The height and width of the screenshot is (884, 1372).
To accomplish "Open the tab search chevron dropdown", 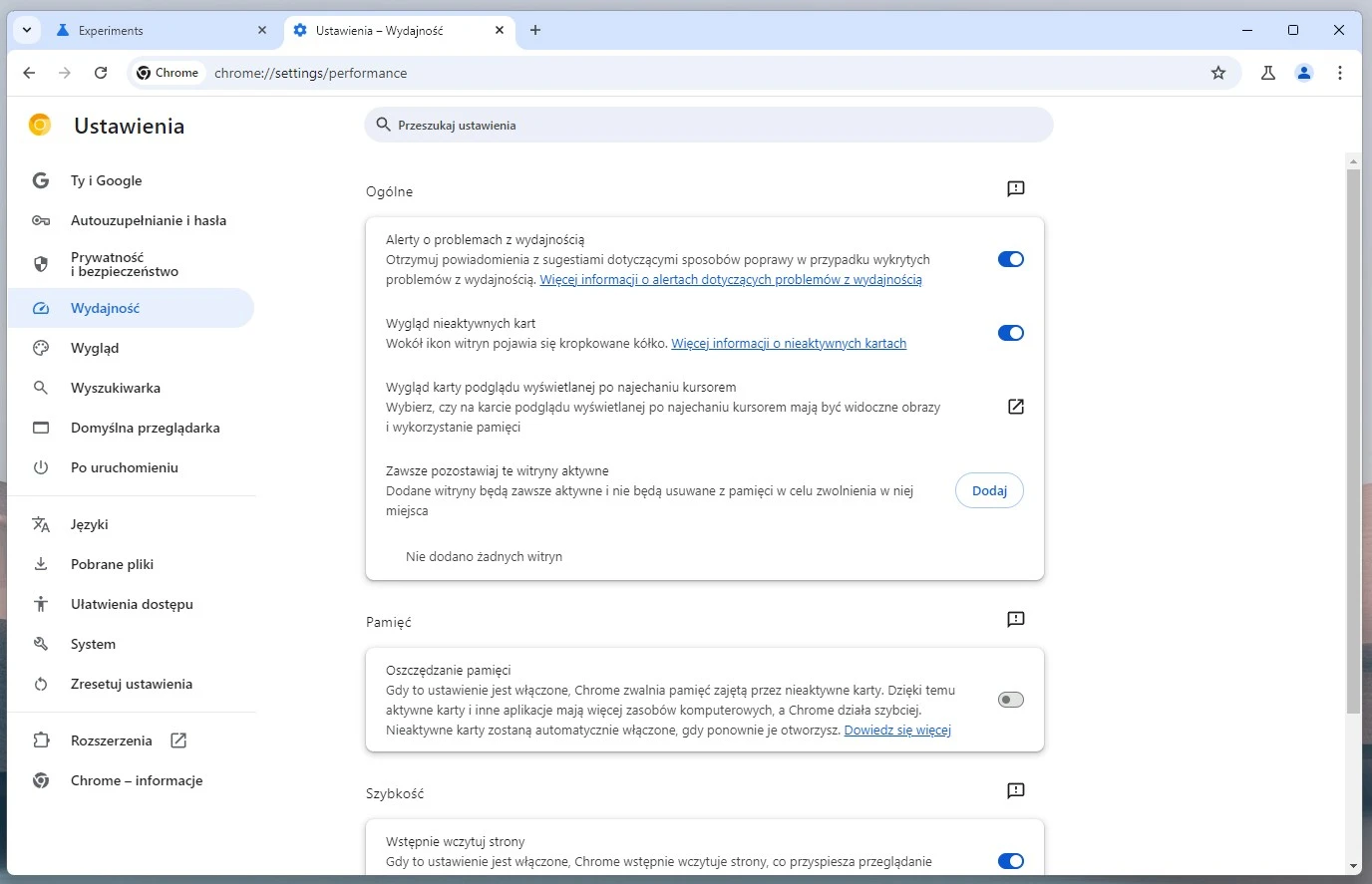I will [27, 30].
